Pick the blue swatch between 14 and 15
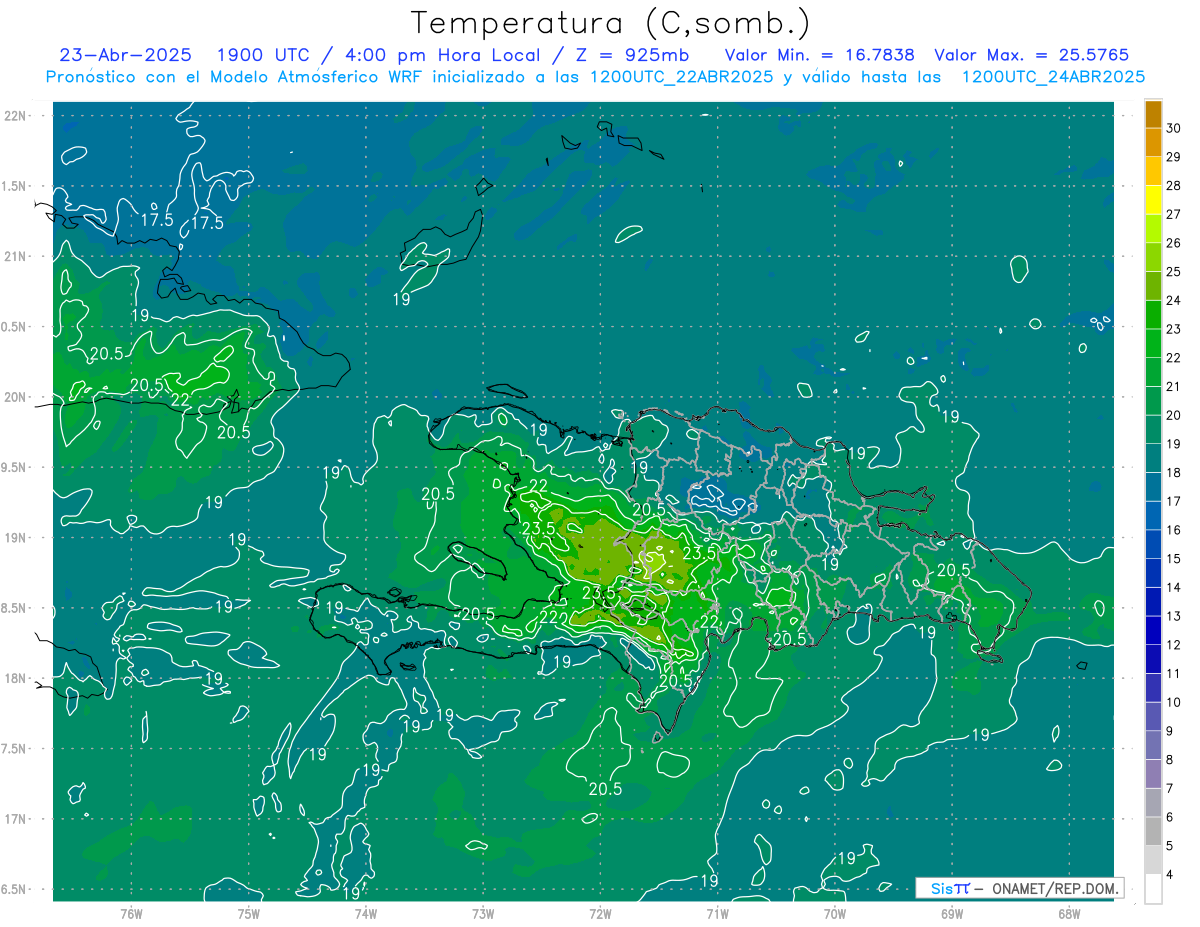 pyautogui.click(x=1153, y=573)
